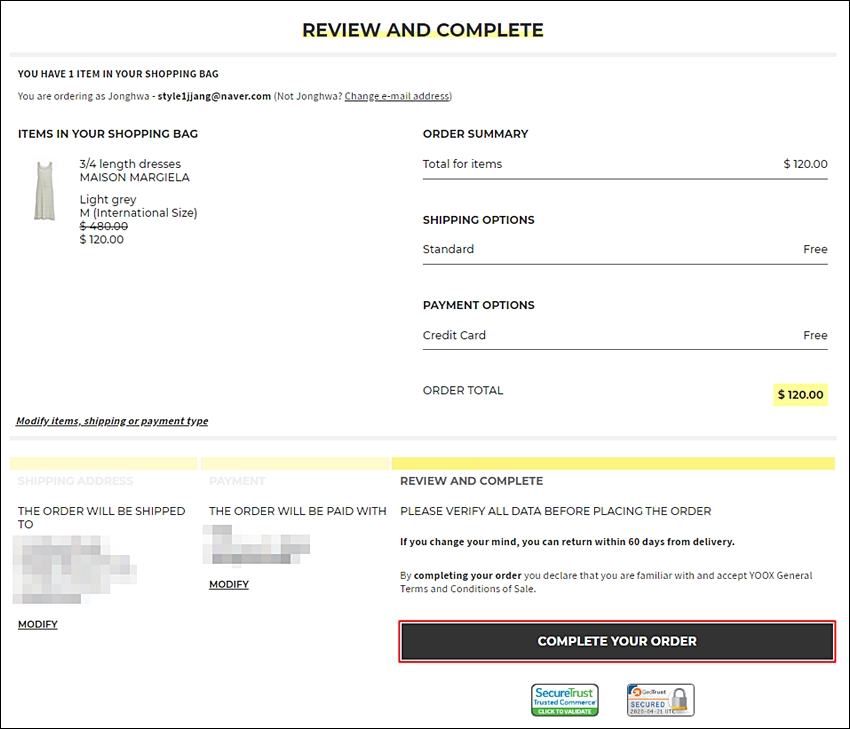Open Change e-mail address link
This screenshot has width=850, height=729.
(x=397, y=96)
